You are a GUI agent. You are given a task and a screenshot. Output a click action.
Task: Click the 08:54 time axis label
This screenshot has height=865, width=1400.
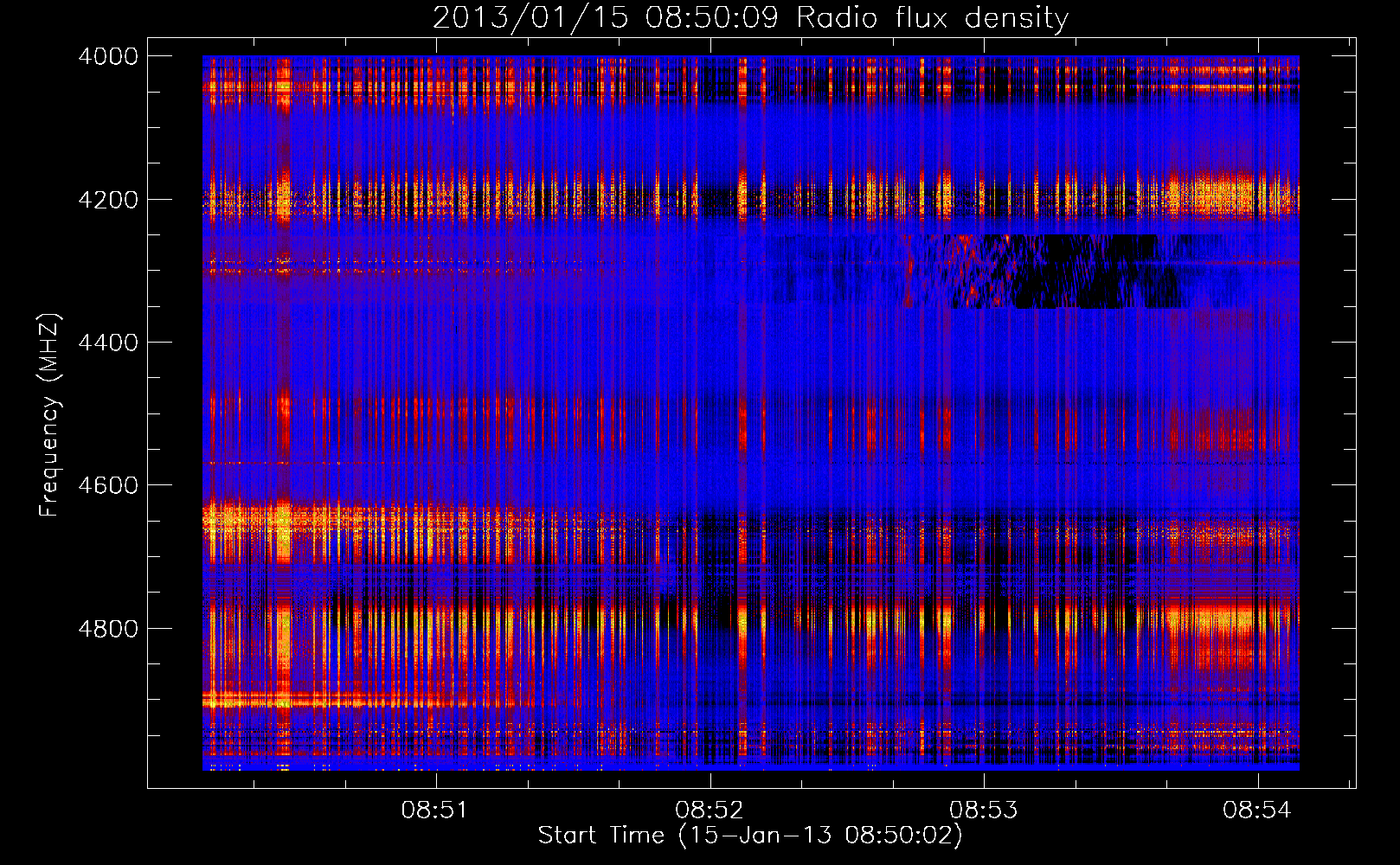click(1256, 810)
